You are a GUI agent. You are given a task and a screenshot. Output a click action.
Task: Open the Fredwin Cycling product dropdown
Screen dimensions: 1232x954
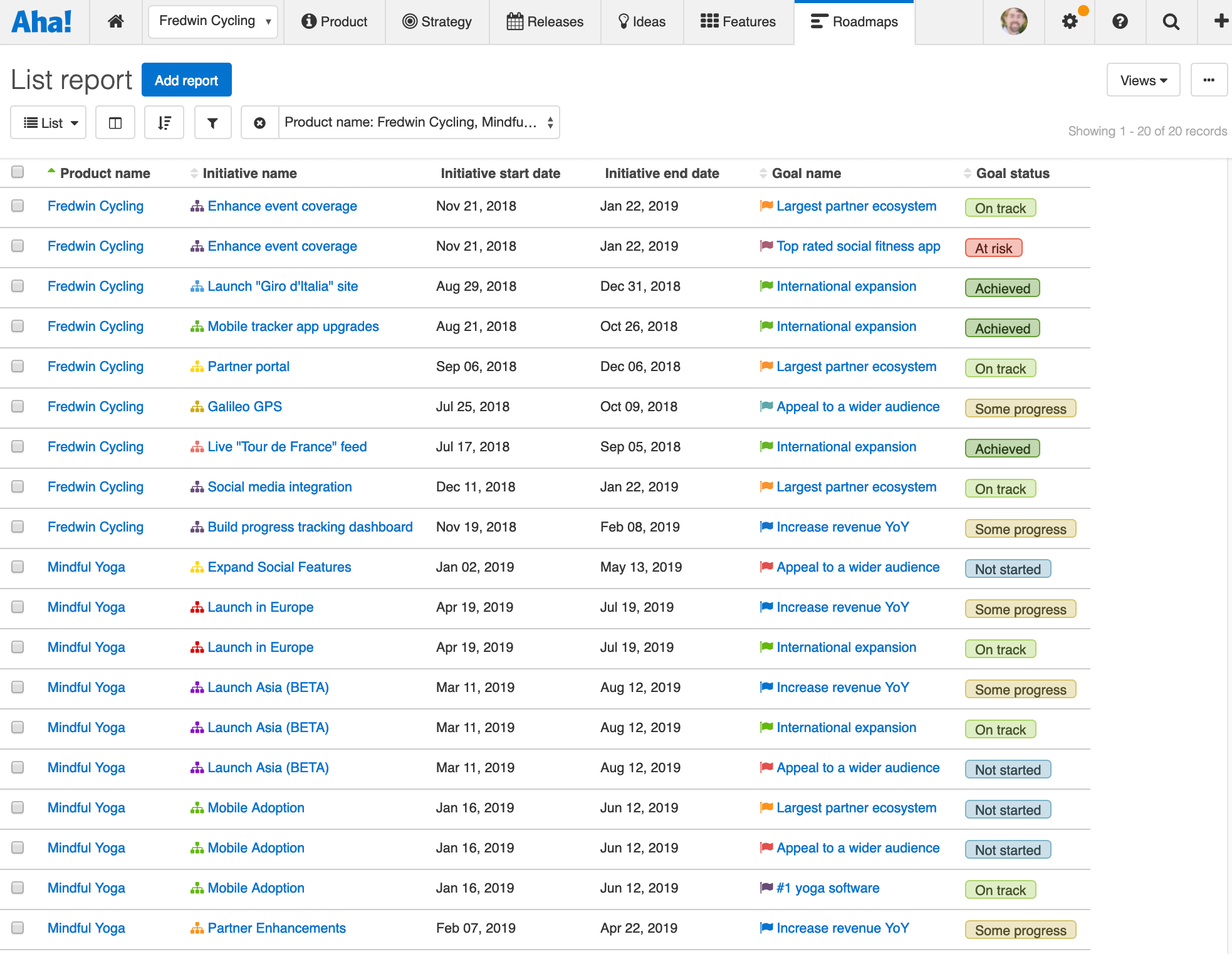pos(213,21)
